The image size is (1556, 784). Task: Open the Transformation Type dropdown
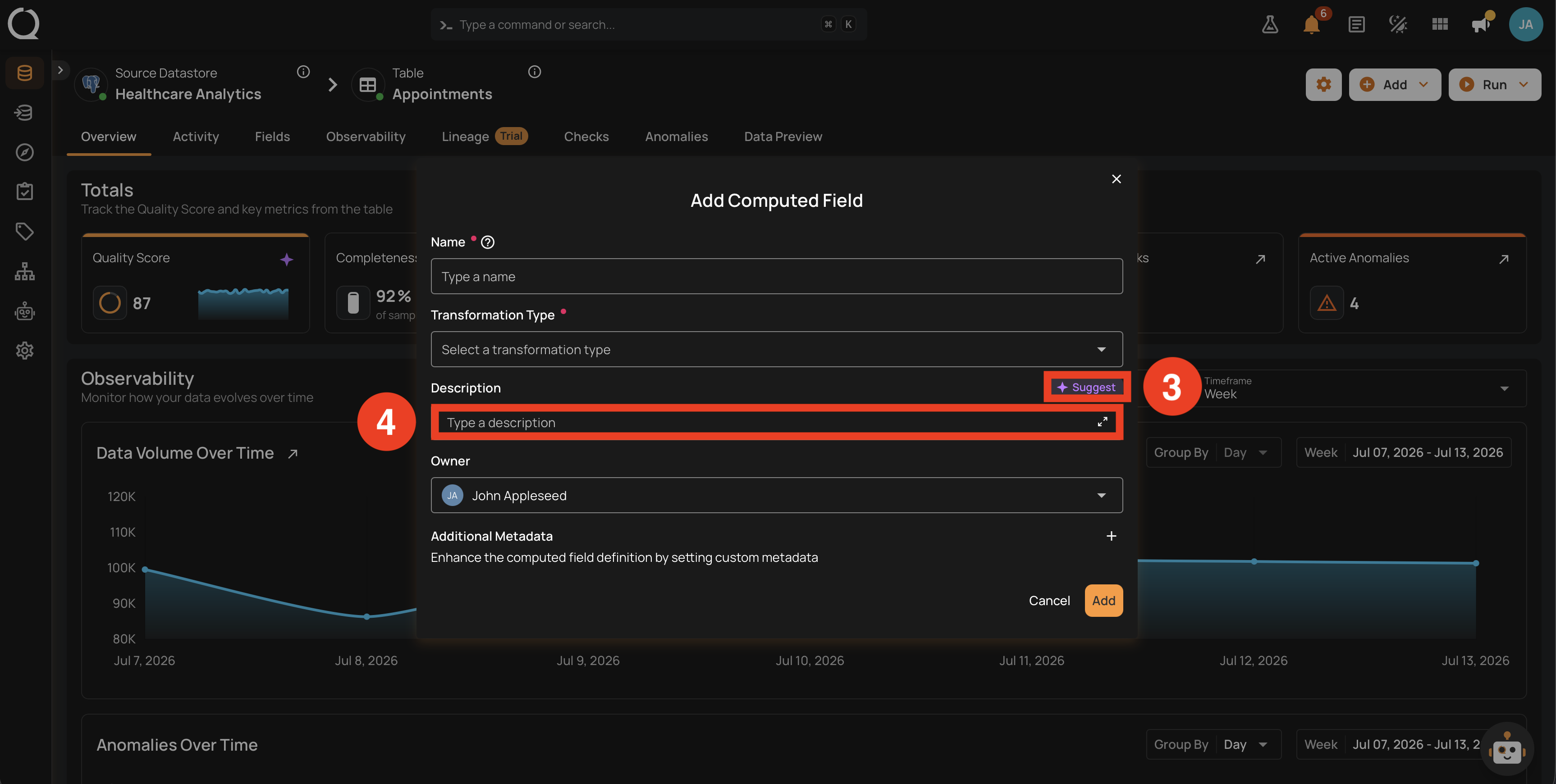(x=776, y=349)
